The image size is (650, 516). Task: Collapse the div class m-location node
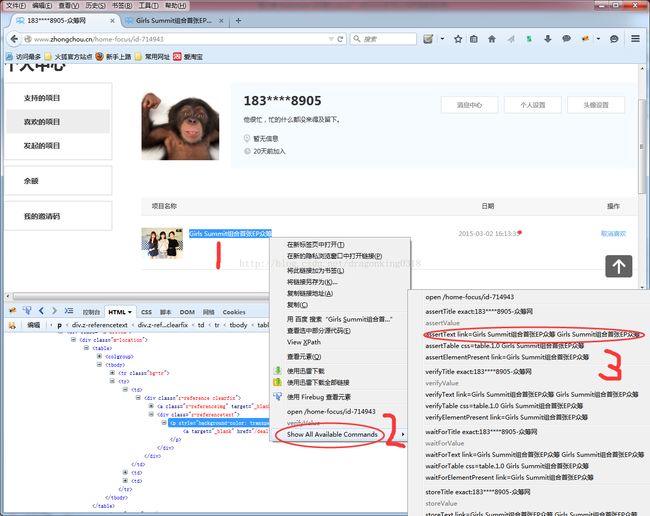(73, 340)
